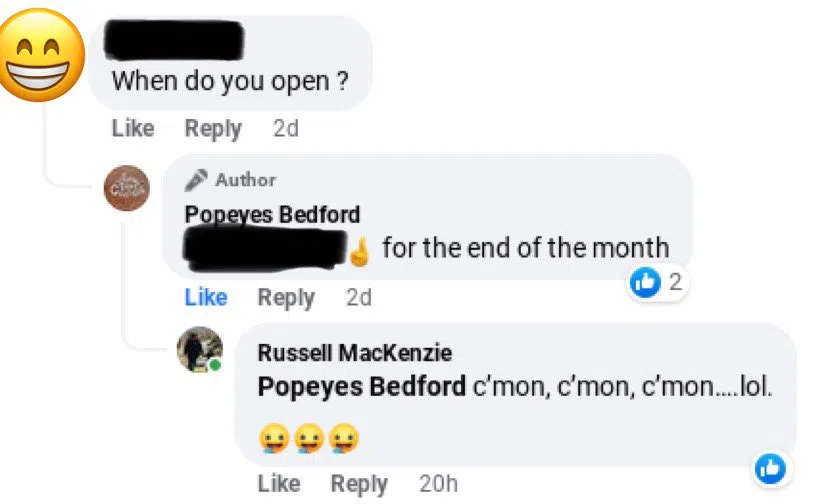The height and width of the screenshot is (504, 828).
Task: Open the Russell MacKenzie profile name link
Action: (355, 353)
